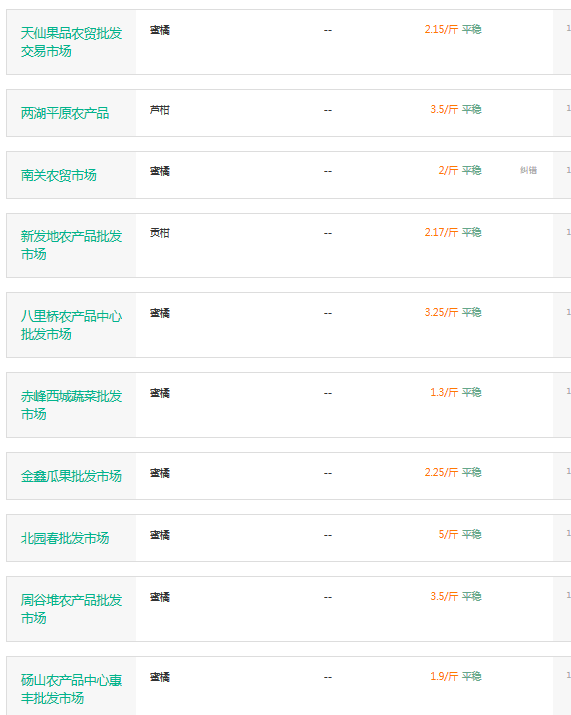Open the 北园春批发市场 link
This screenshot has width=571, height=715.
(65, 538)
